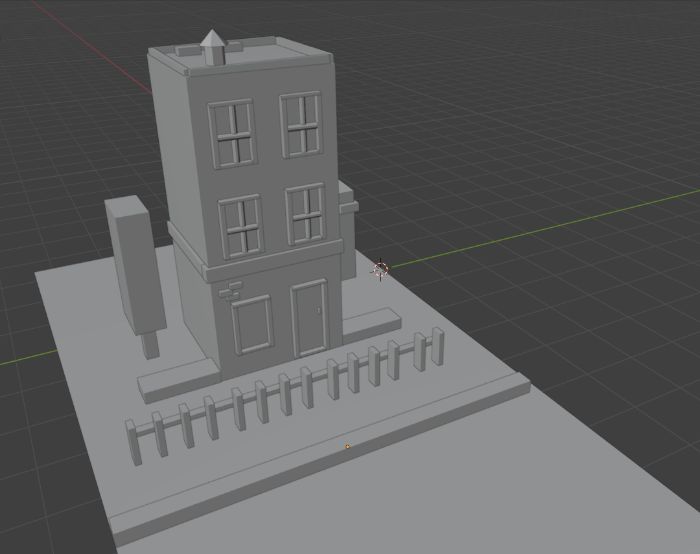Select the rightmost fence post
This screenshot has width=700, height=554.
(438, 346)
